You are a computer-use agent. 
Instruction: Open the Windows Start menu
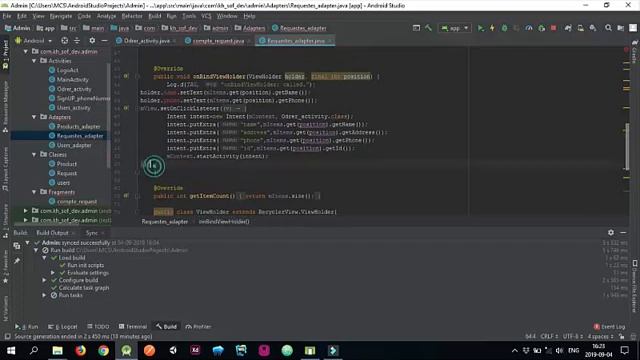pyautogui.click(x=11, y=351)
